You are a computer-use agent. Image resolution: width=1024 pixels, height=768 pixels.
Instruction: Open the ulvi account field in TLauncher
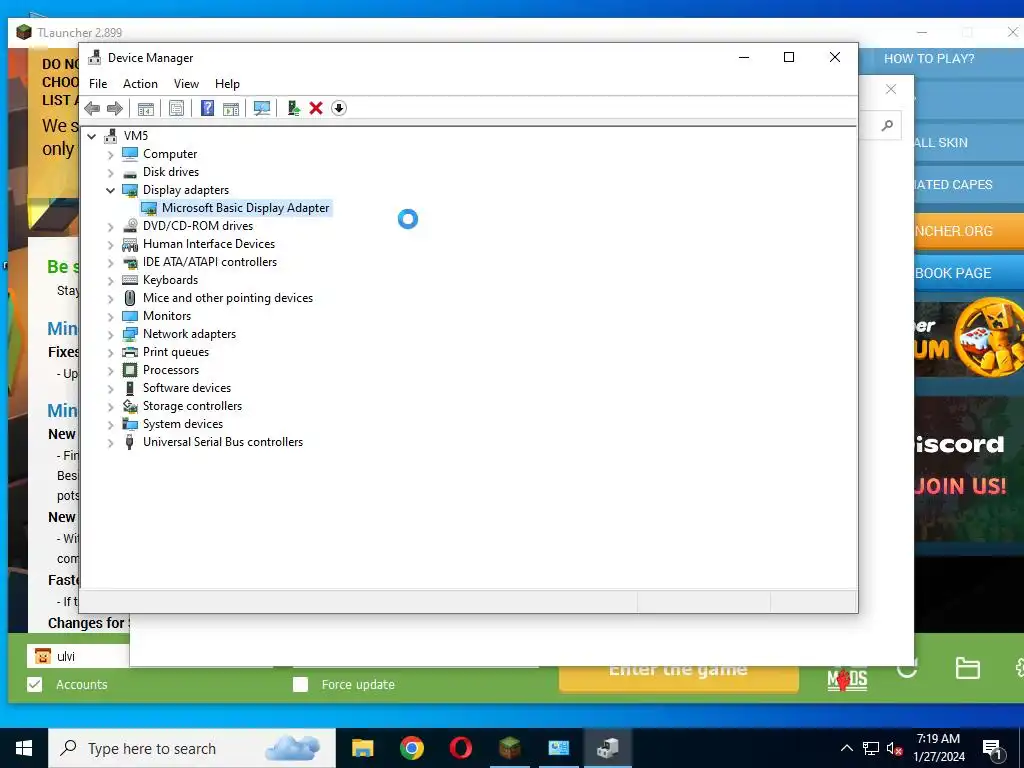click(78, 656)
